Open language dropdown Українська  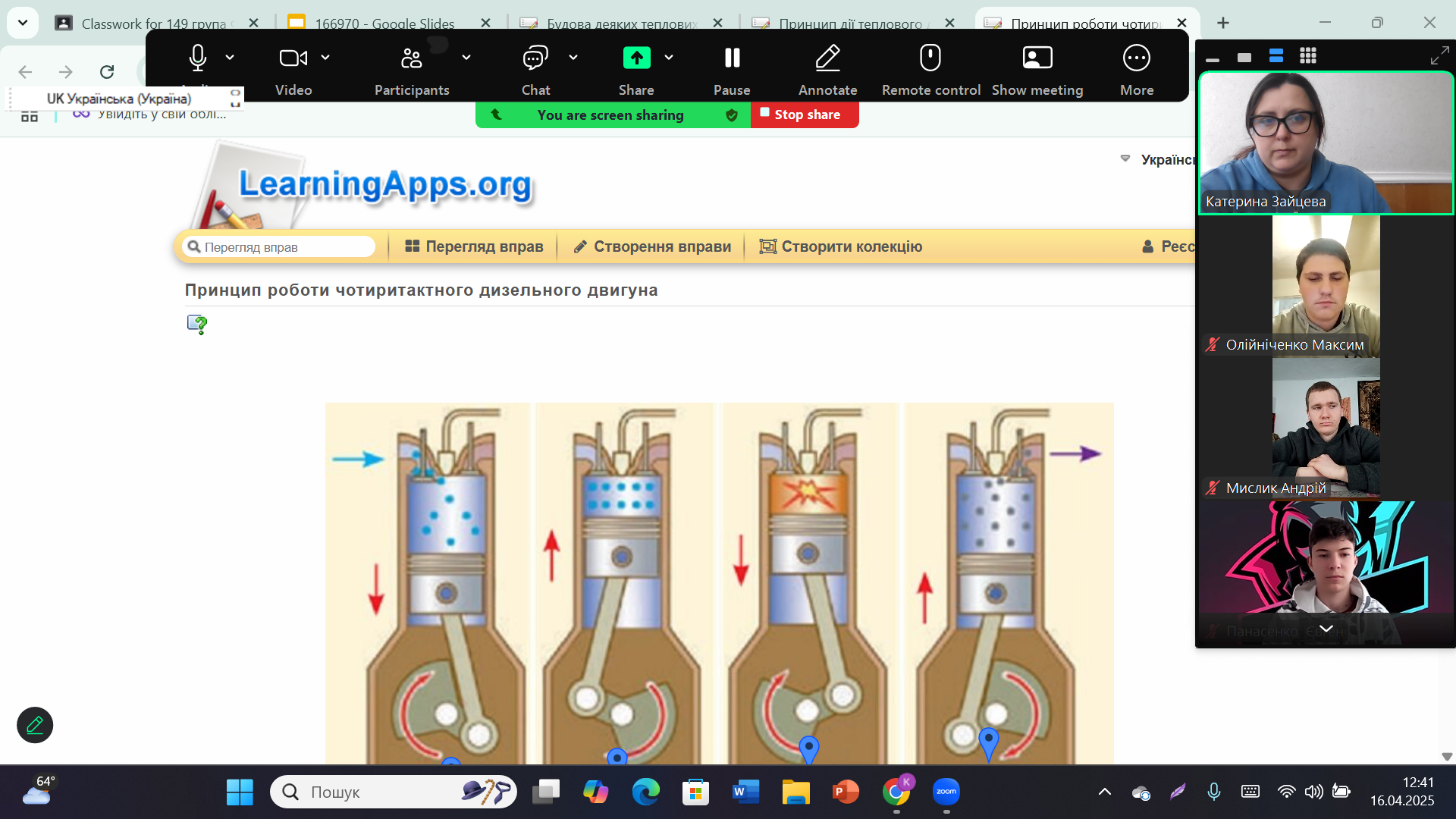click(1159, 159)
